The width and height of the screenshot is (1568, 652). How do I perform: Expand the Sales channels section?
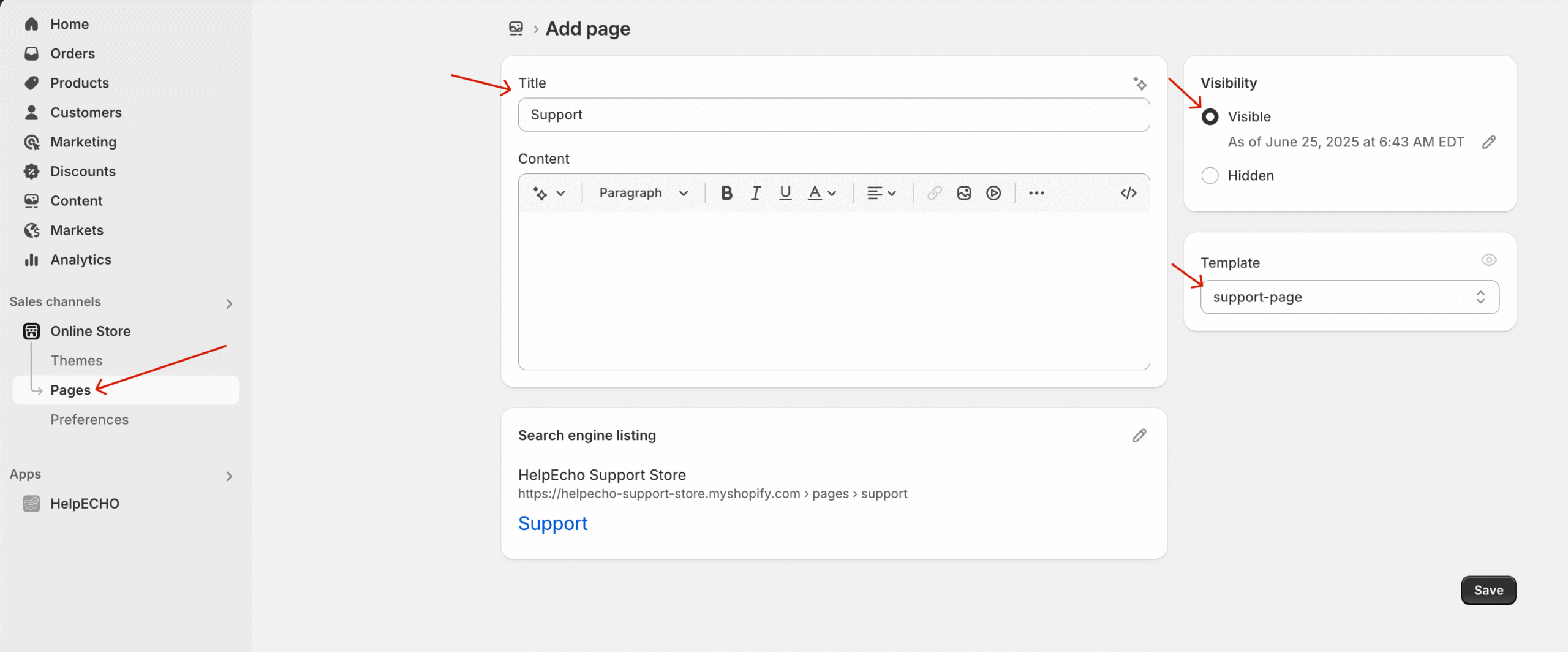(229, 303)
